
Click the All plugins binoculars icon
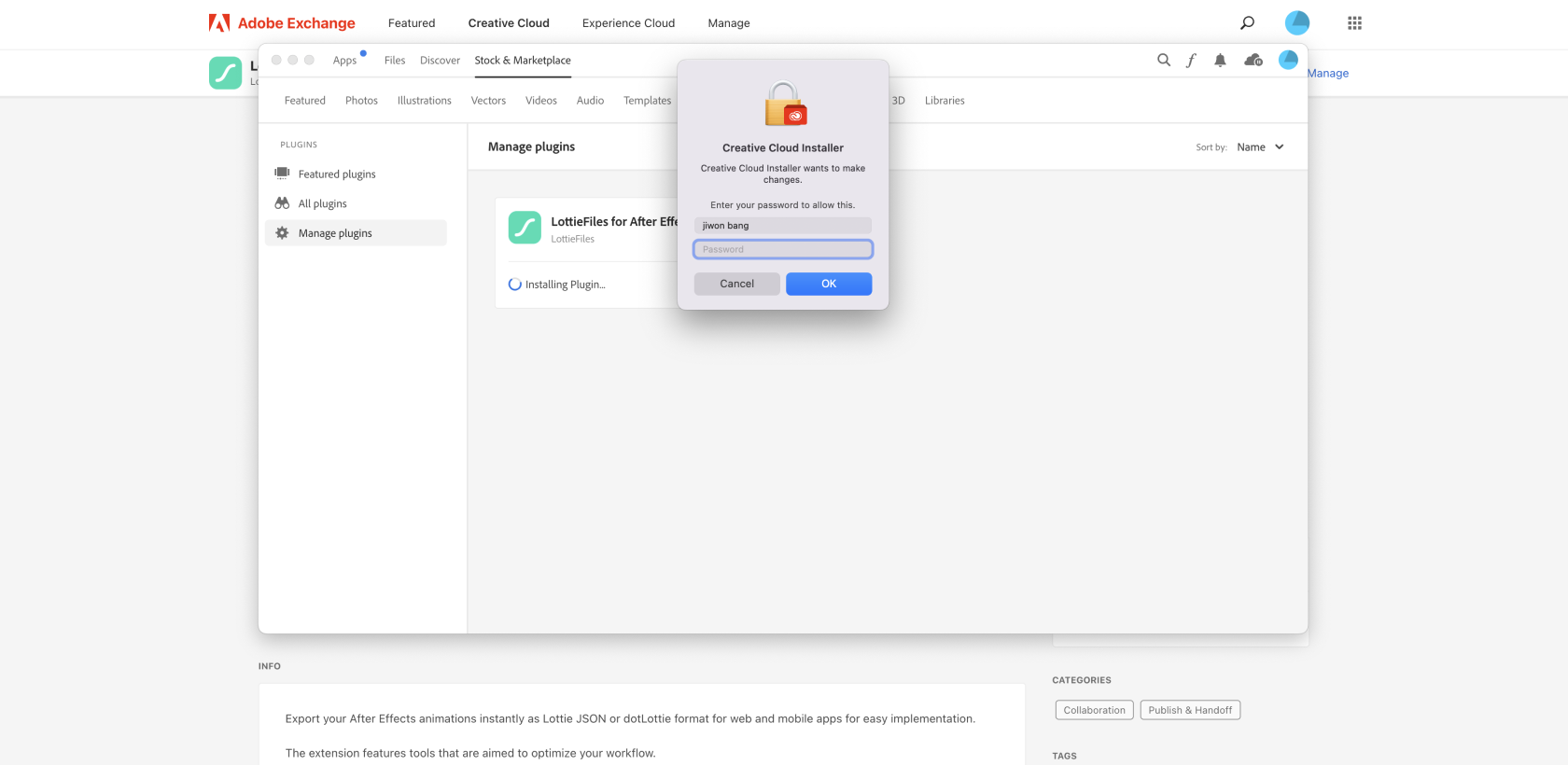[x=282, y=203]
